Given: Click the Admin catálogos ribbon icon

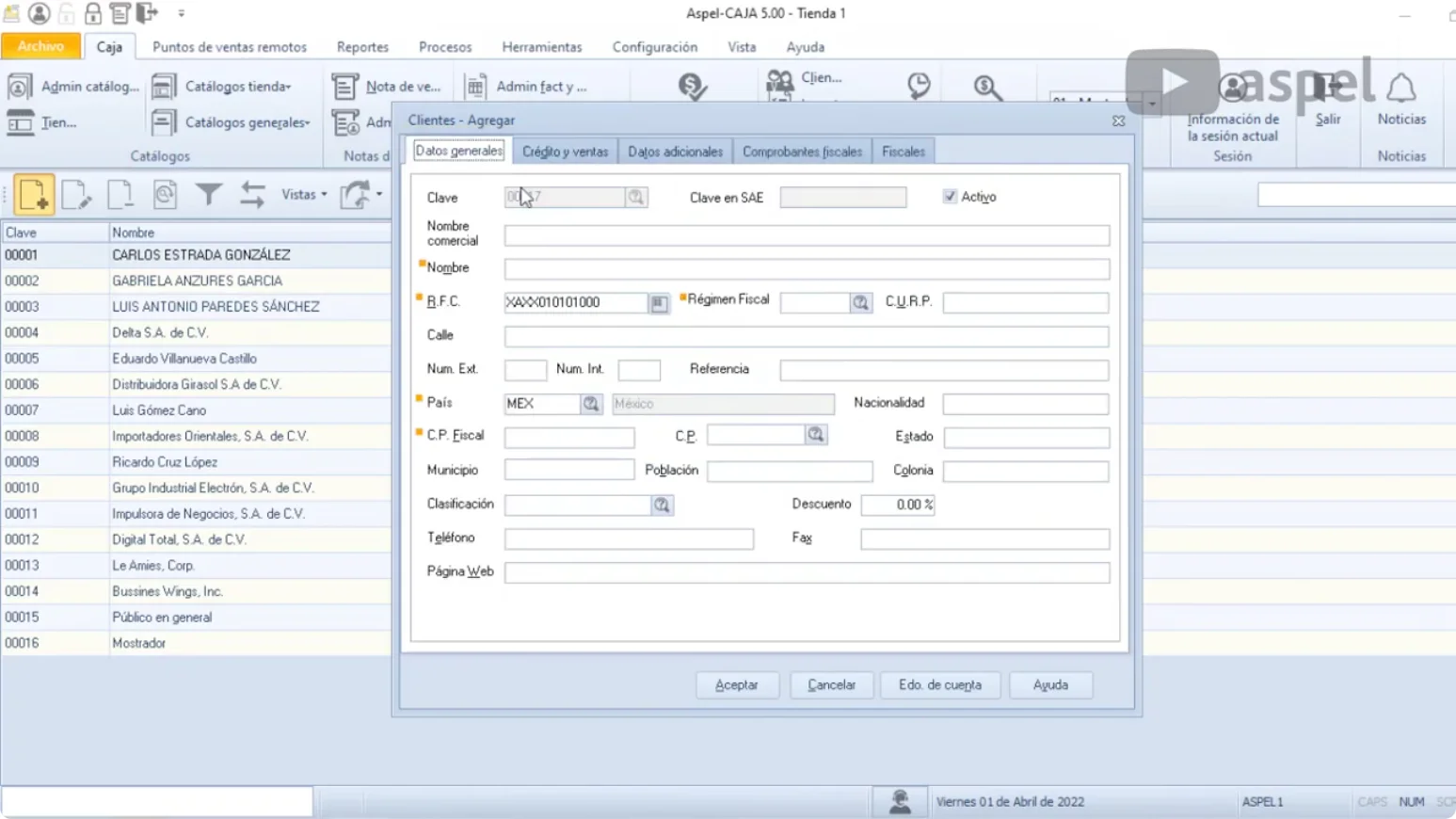Looking at the screenshot, I should pyautogui.click(x=19, y=87).
